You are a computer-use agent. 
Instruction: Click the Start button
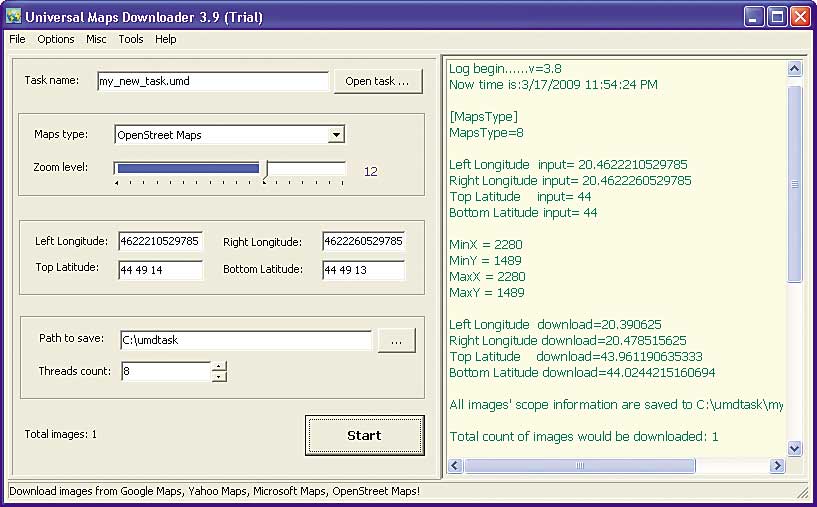click(x=365, y=436)
